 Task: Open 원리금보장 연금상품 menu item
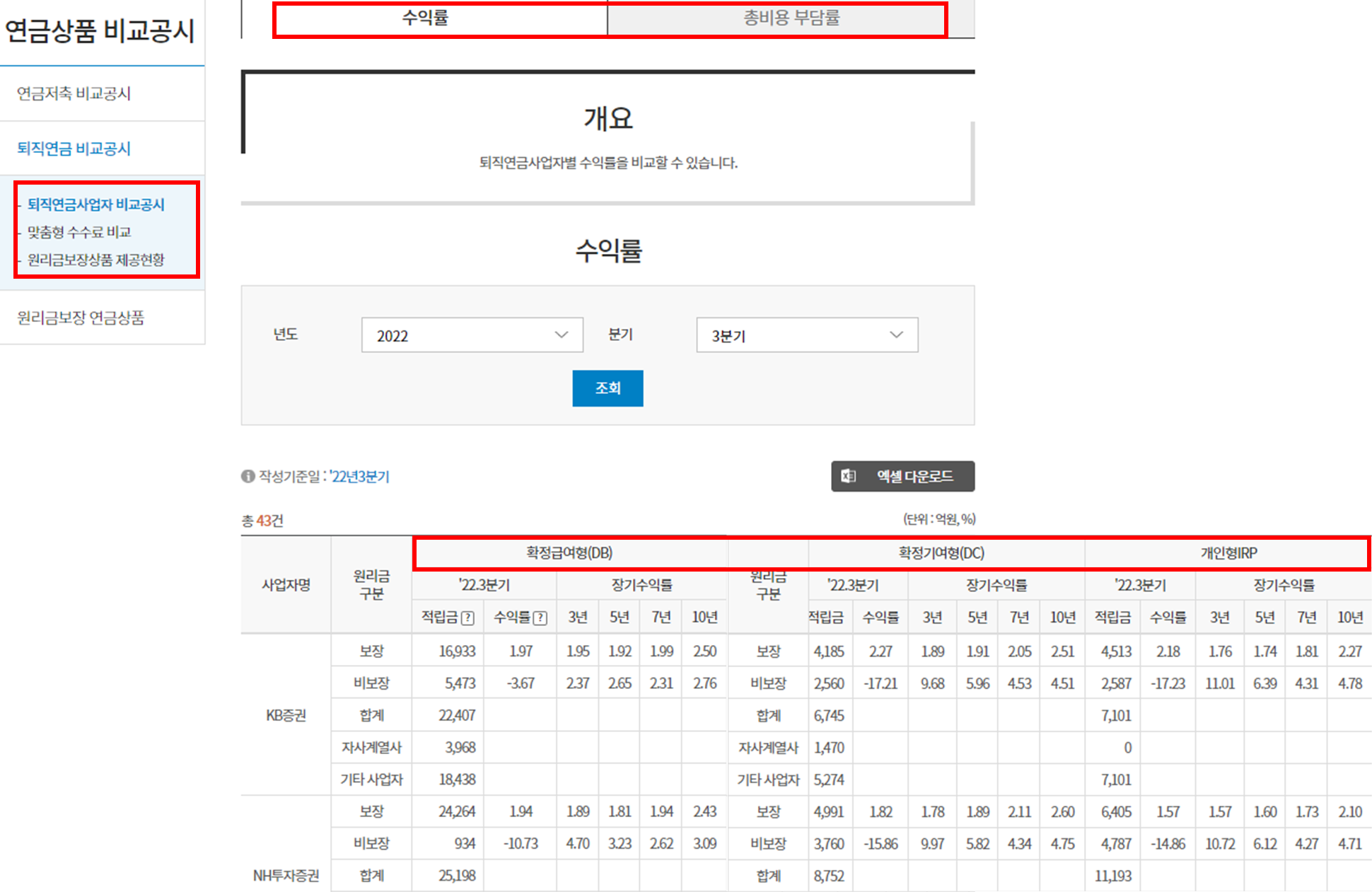click(x=81, y=318)
